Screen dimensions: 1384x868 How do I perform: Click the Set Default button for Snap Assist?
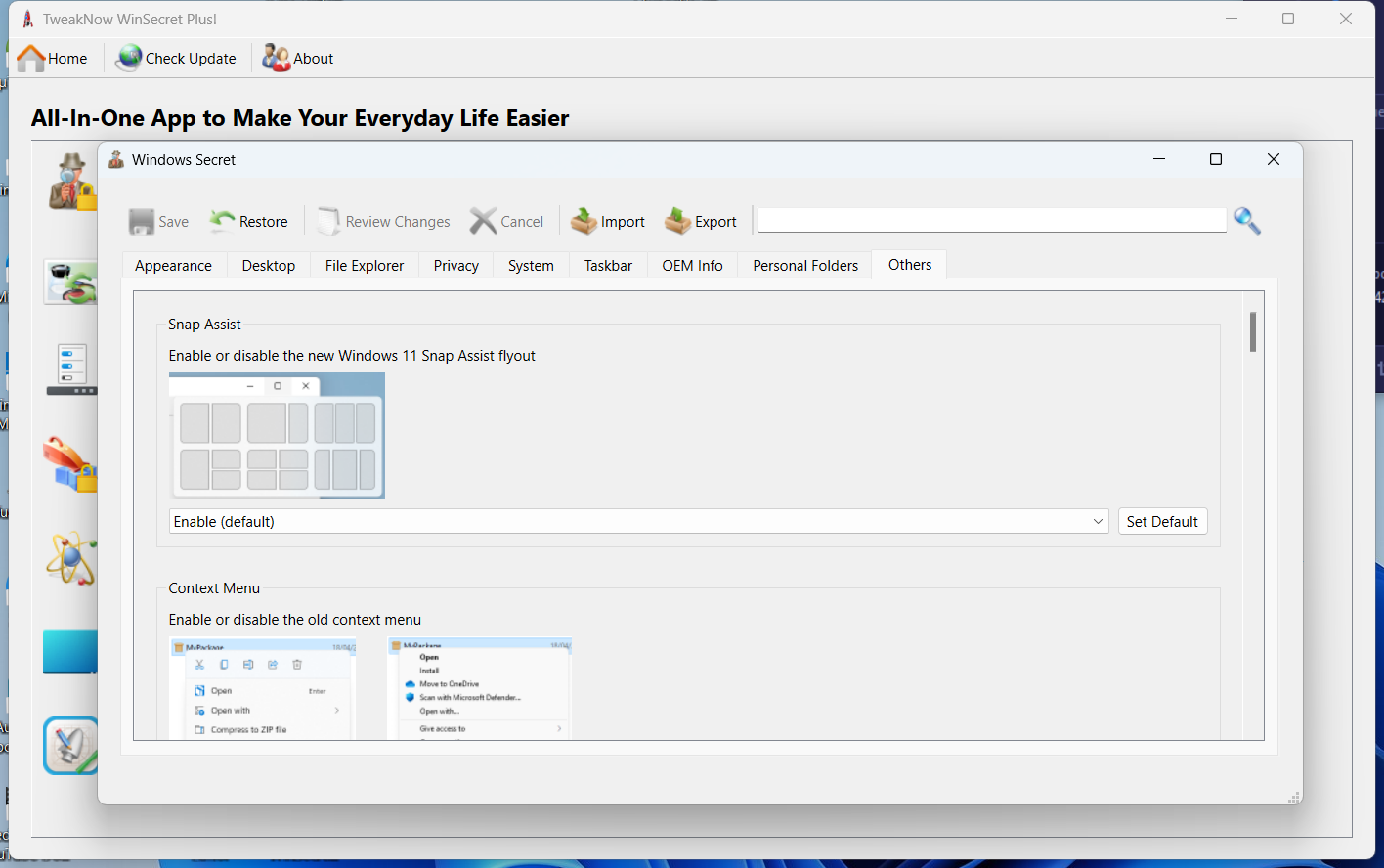[1162, 521]
